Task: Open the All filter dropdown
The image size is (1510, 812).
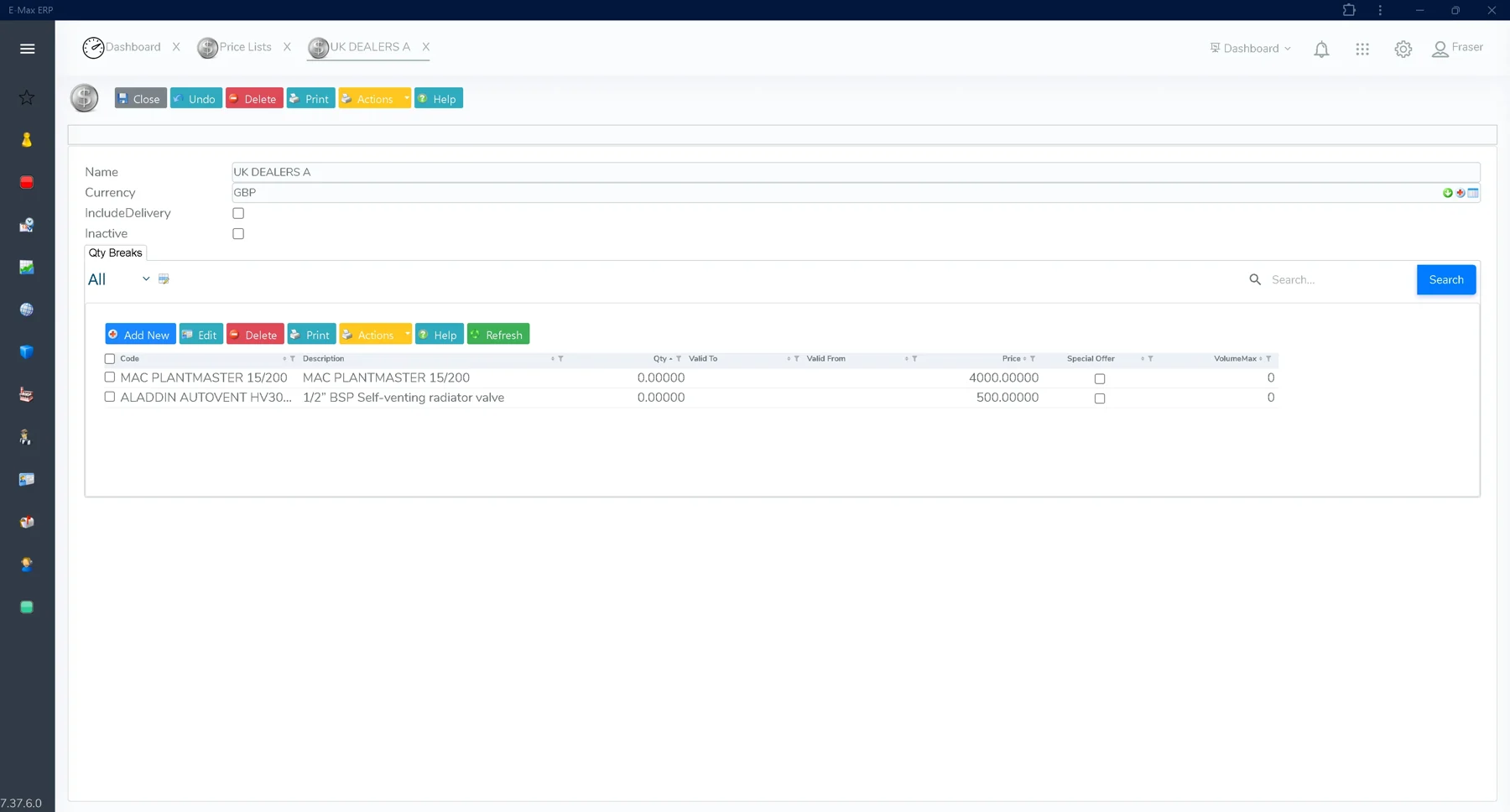Action: pos(119,279)
